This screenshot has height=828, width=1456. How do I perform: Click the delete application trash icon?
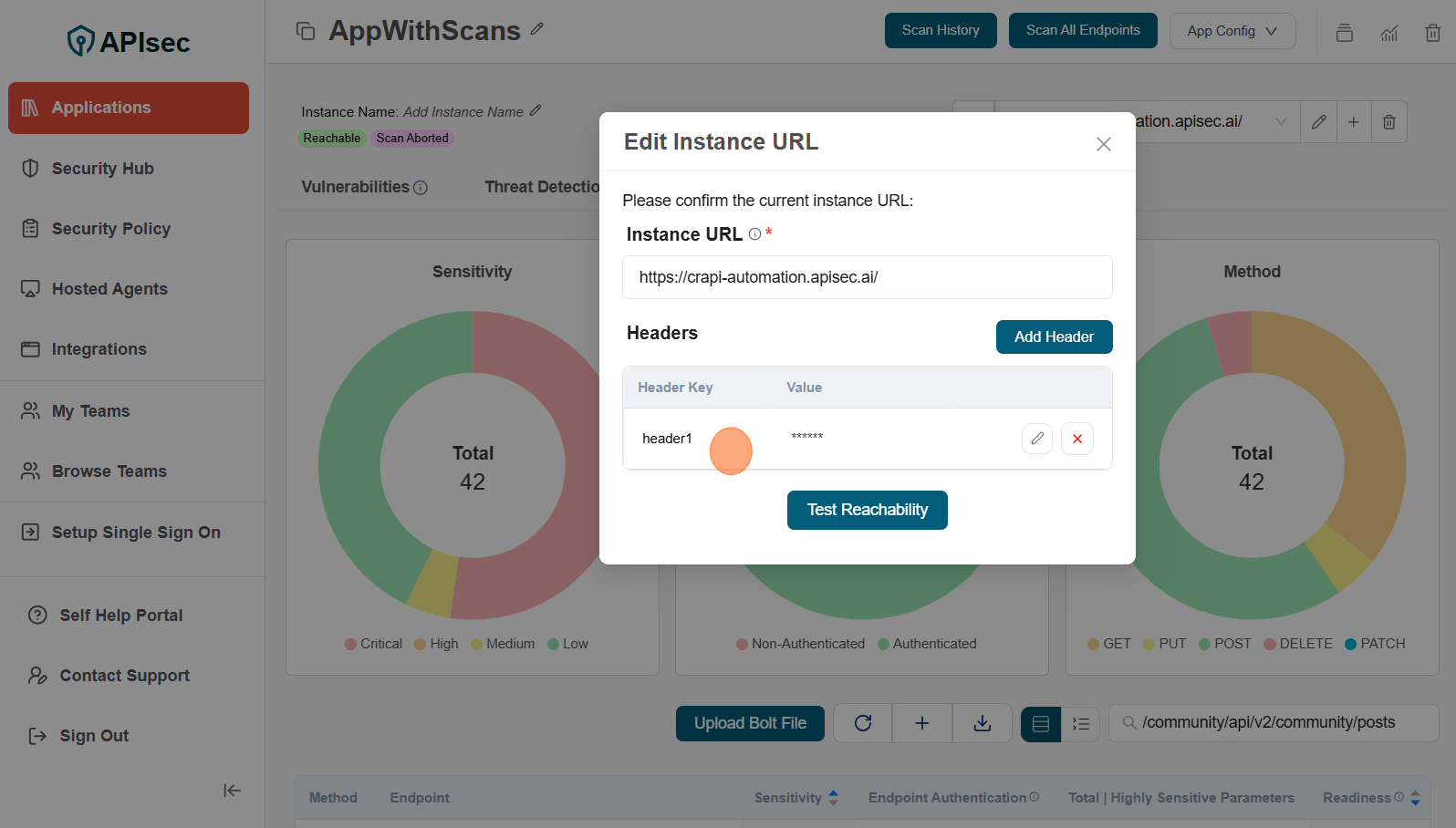click(x=1432, y=33)
